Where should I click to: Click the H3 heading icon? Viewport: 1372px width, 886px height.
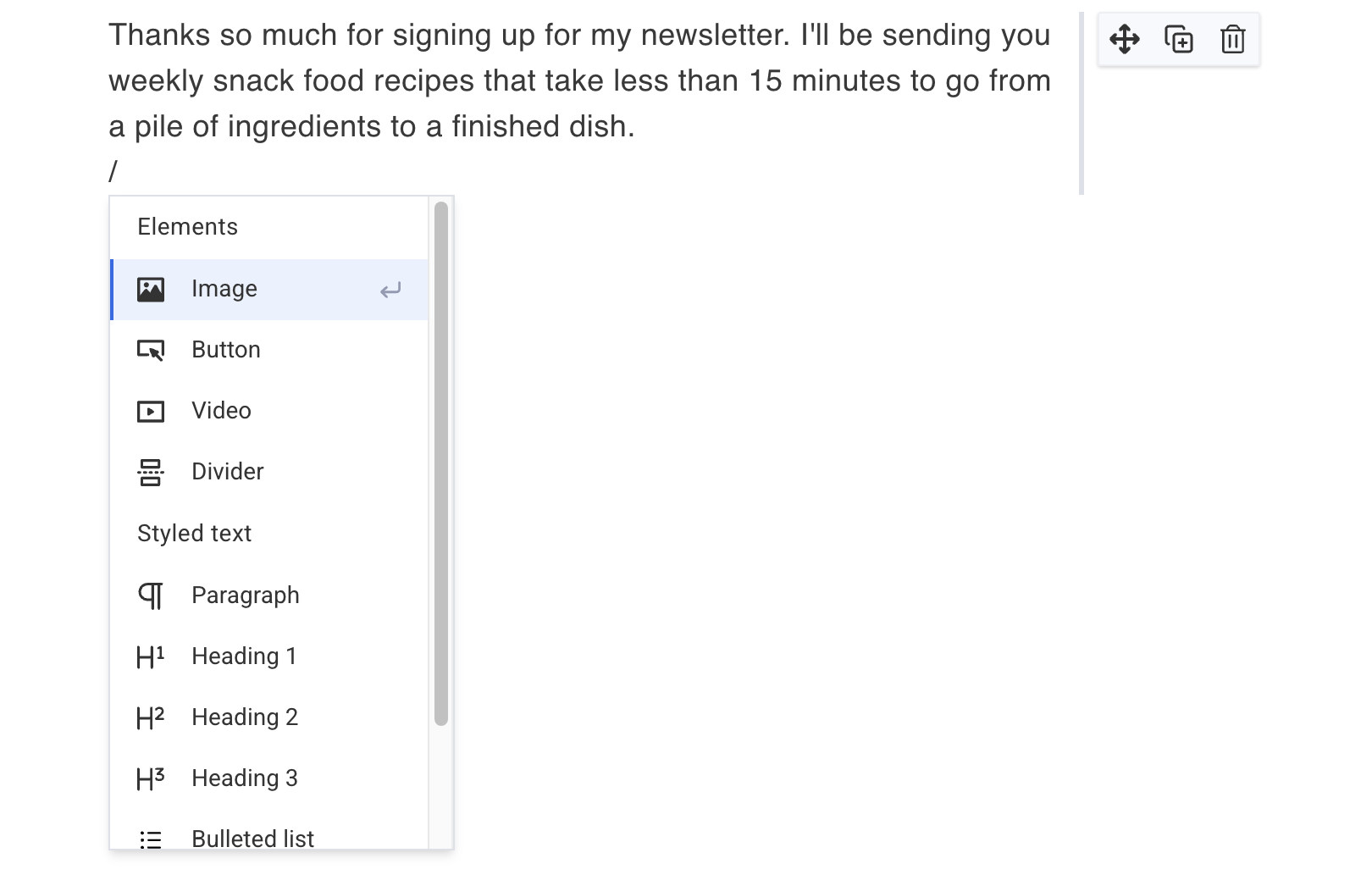point(151,778)
